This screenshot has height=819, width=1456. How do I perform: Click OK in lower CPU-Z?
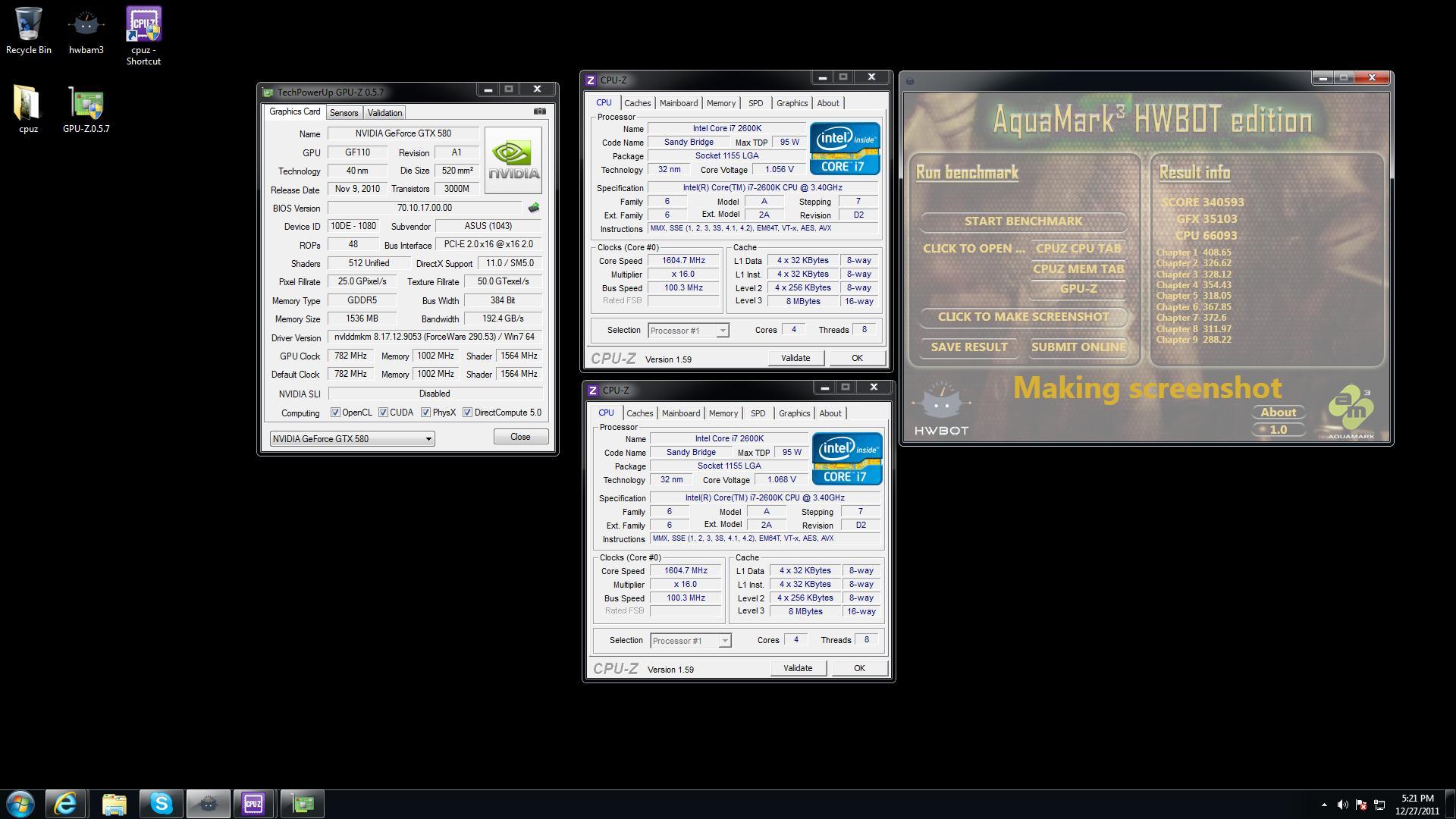click(x=858, y=668)
